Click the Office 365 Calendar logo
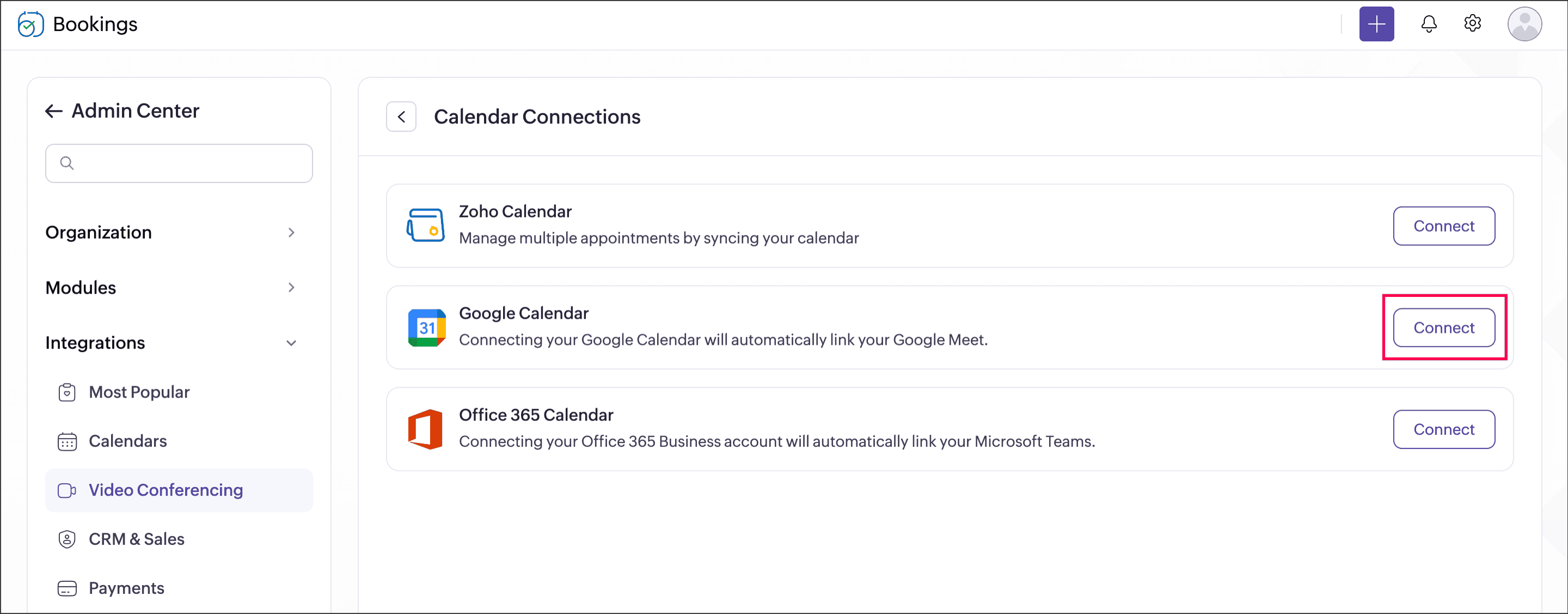 tap(425, 429)
